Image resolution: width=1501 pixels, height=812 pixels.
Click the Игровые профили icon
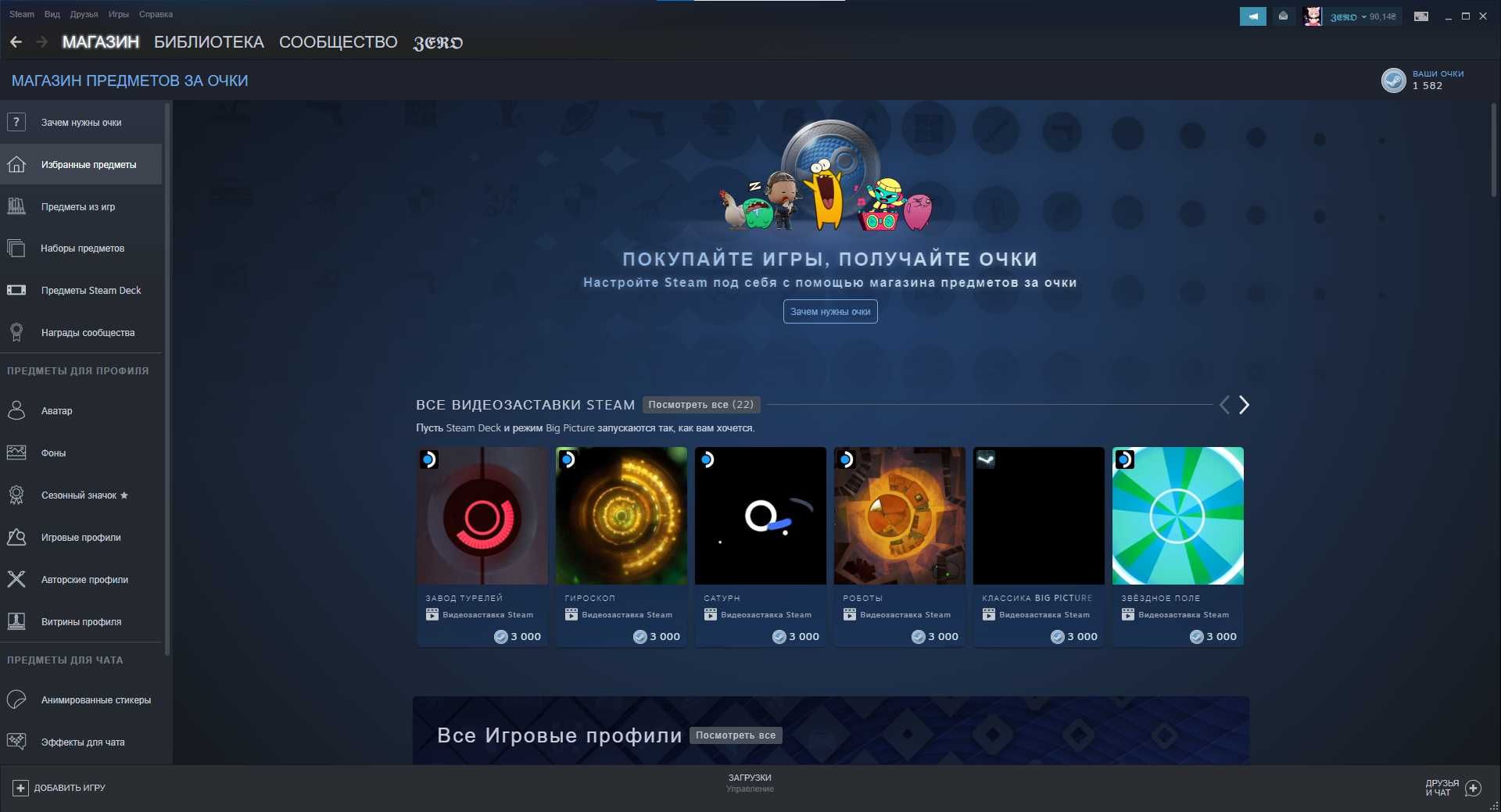[16, 537]
